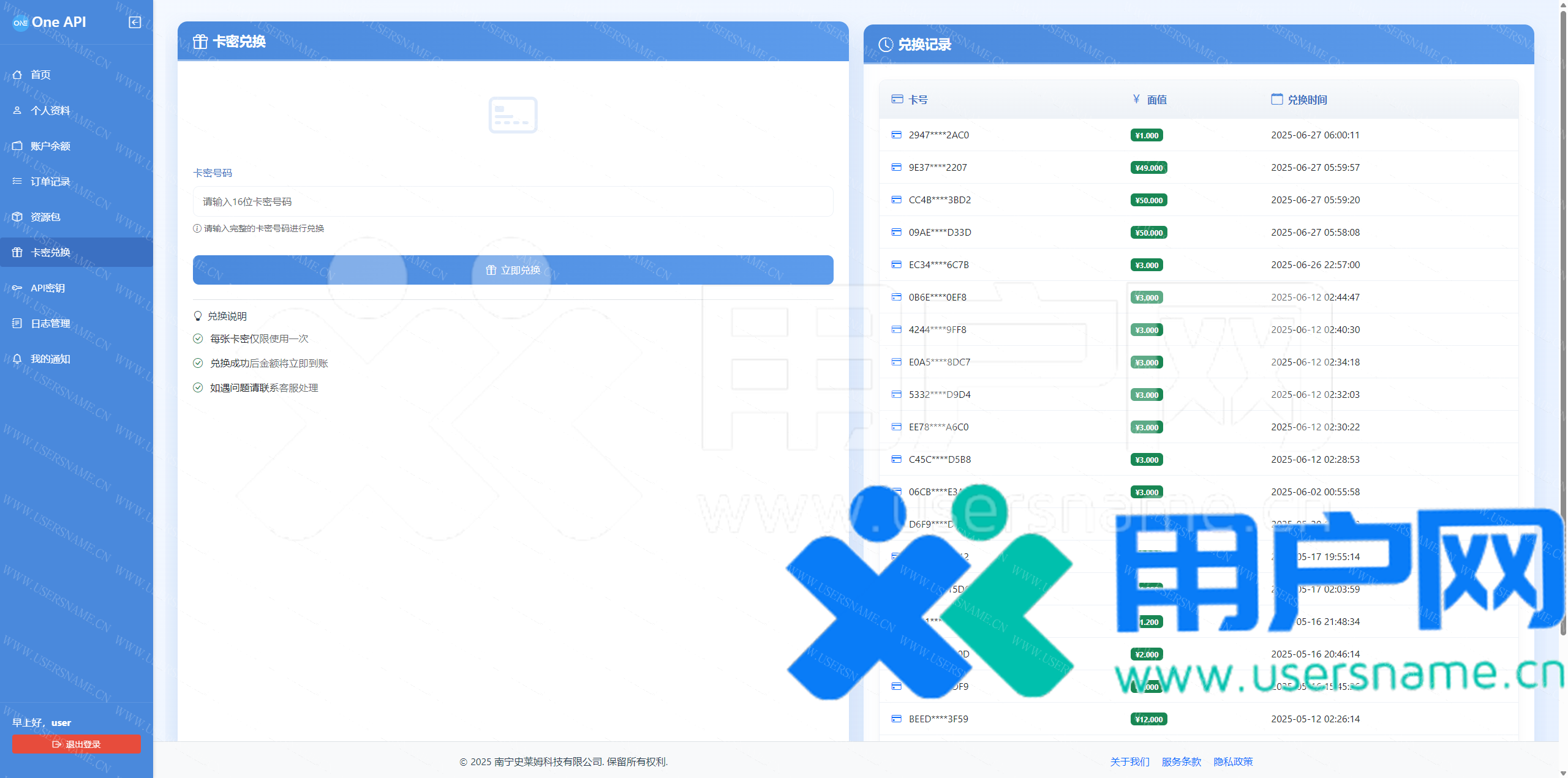Image resolution: width=1568 pixels, height=778 pixels.
Task: Select 卡密兑换 in the sidebar
Action: [x=50, y=252]
